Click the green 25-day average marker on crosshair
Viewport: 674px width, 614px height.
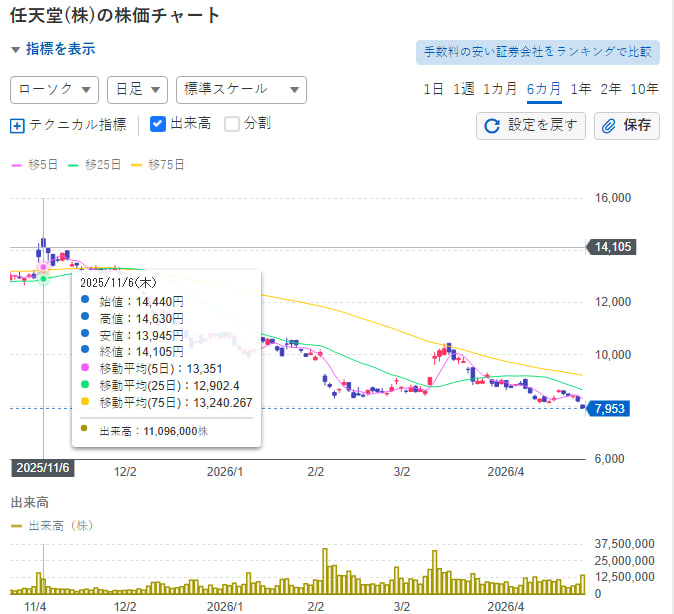43,279
